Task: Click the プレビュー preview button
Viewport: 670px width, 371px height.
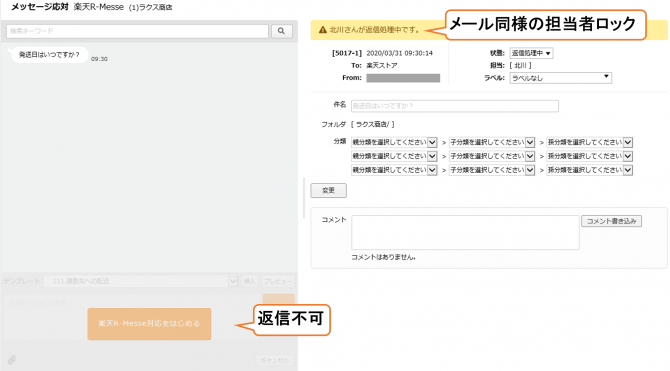Action: [x=278, y=281]
